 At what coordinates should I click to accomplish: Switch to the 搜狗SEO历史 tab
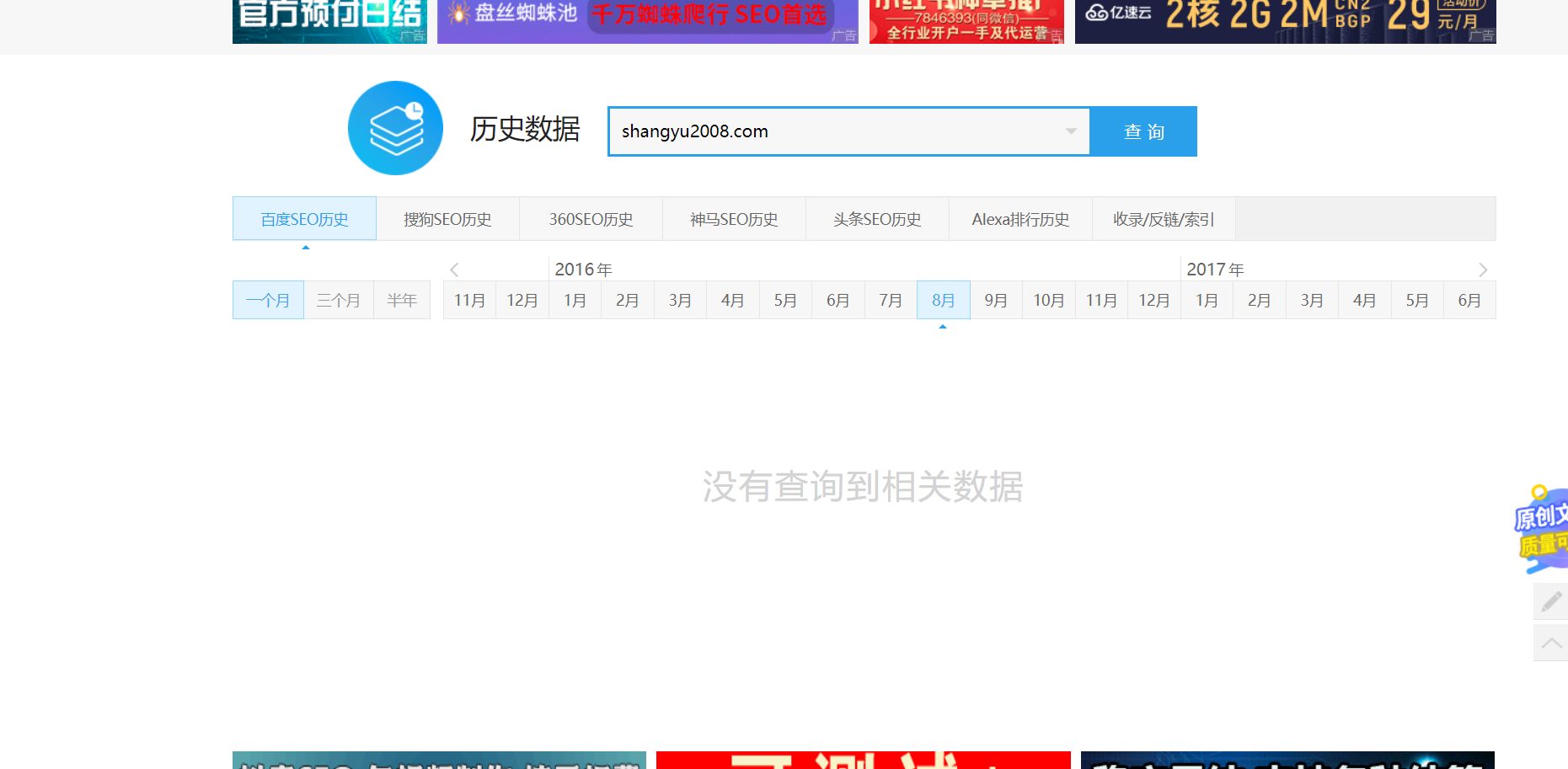pos(447,218)
